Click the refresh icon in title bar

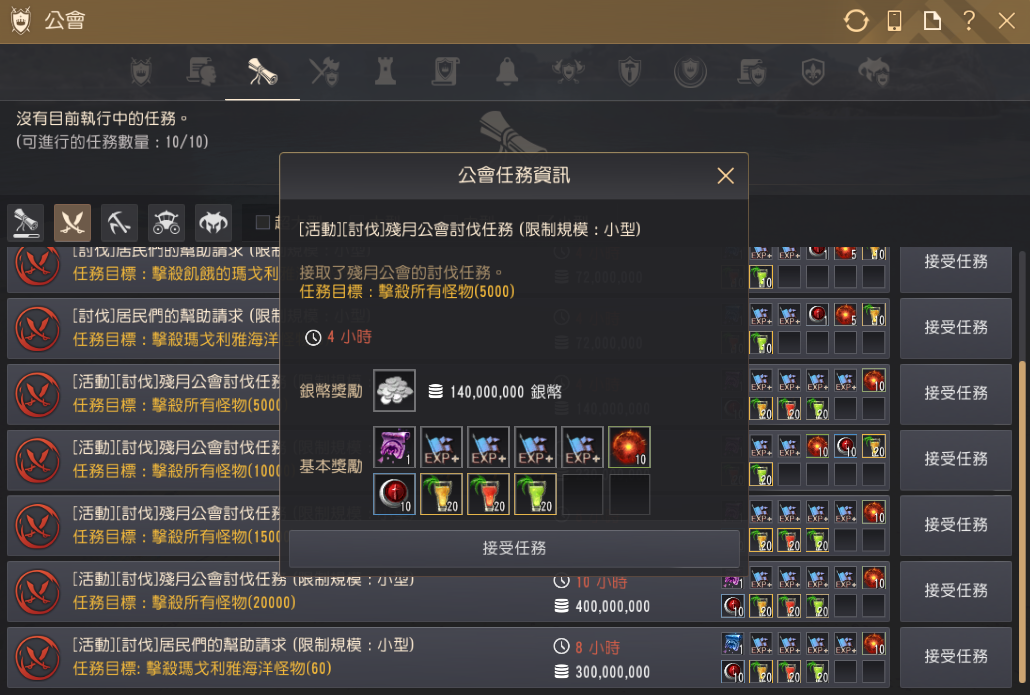(x=856, y=21)
